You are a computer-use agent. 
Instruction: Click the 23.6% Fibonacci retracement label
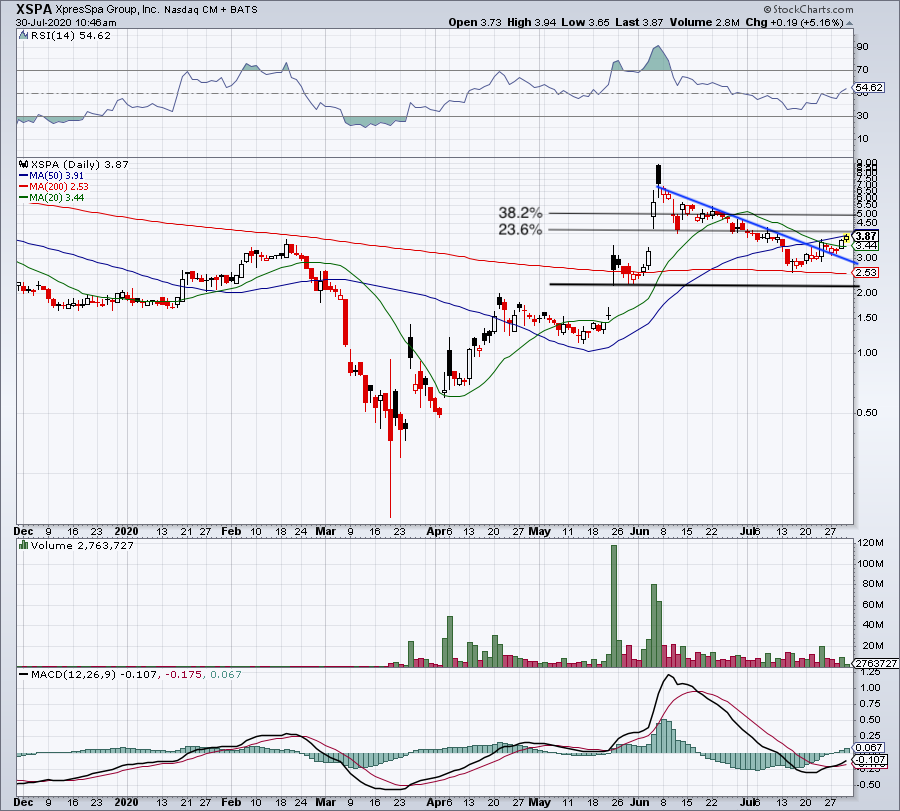520,230
